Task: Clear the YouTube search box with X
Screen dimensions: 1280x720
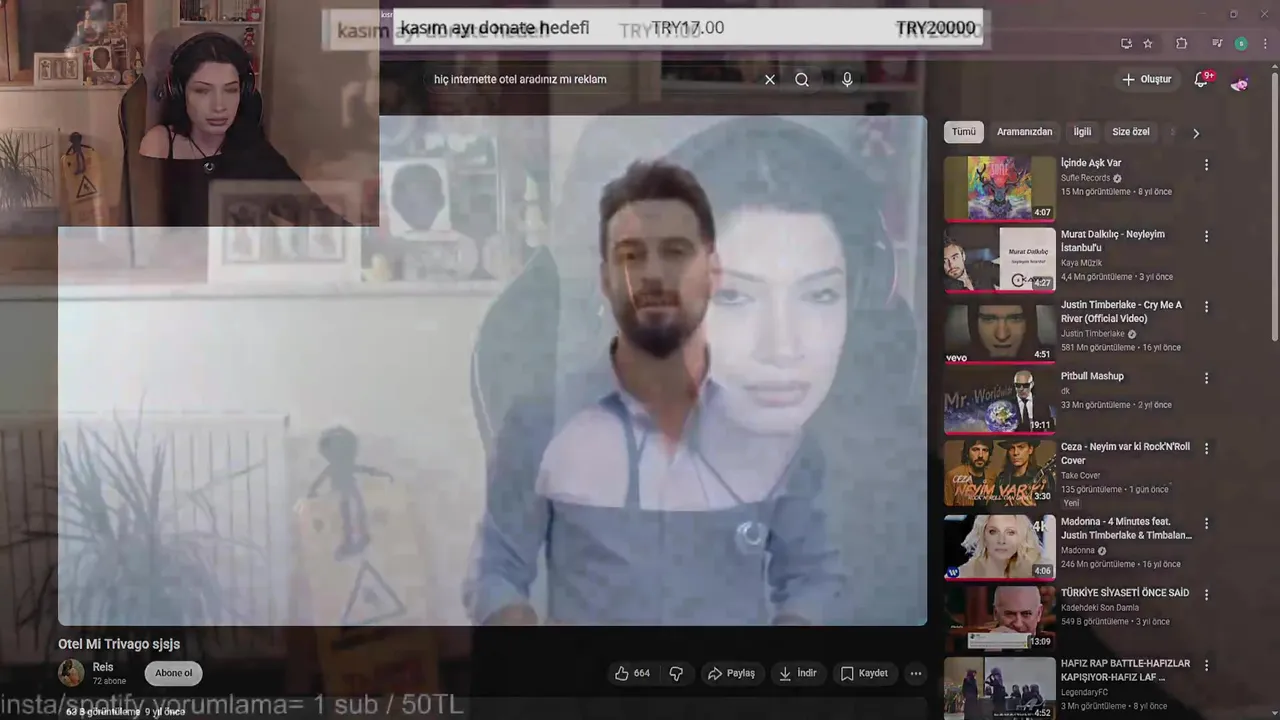Action: tap(770, 80)
